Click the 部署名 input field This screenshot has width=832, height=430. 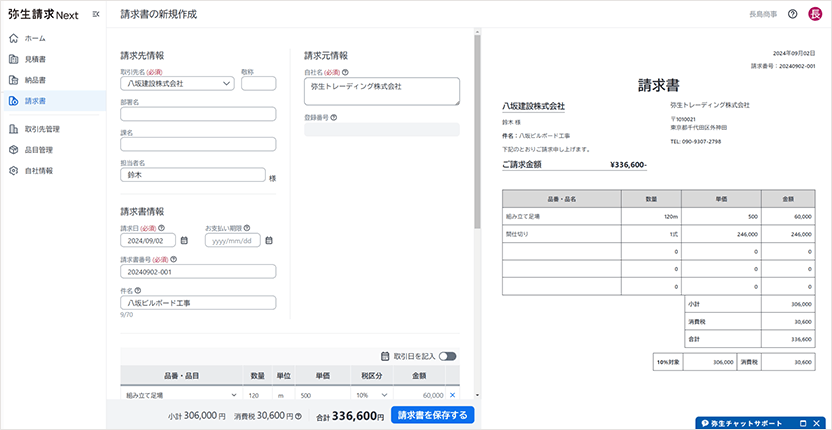click(198, 114)
